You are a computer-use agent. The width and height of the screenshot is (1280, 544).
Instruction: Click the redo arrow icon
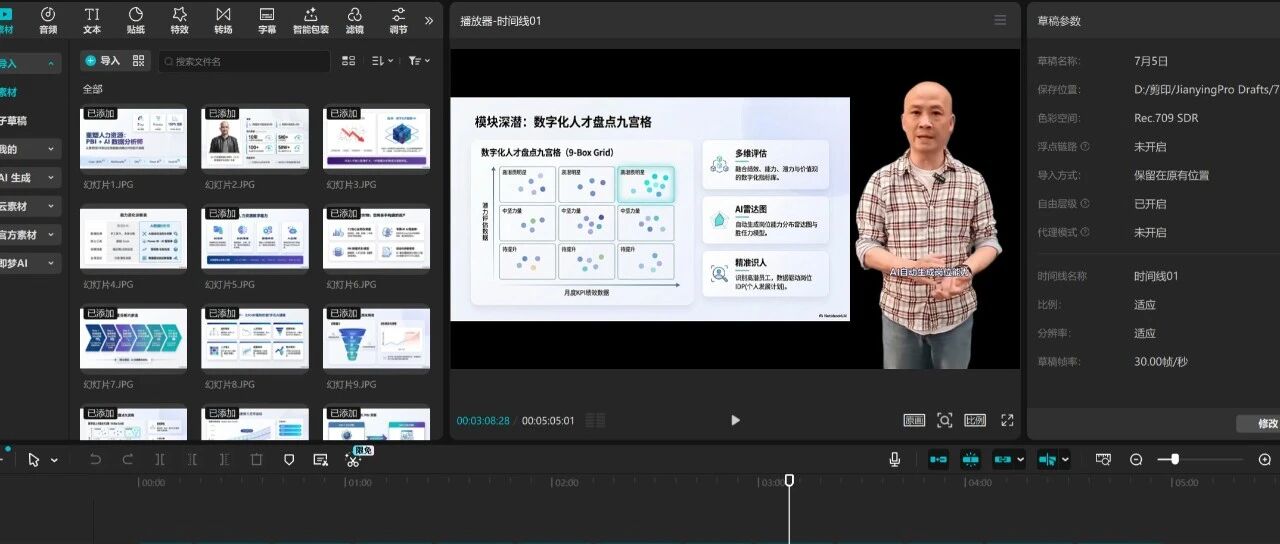click(x=127, y=459)
